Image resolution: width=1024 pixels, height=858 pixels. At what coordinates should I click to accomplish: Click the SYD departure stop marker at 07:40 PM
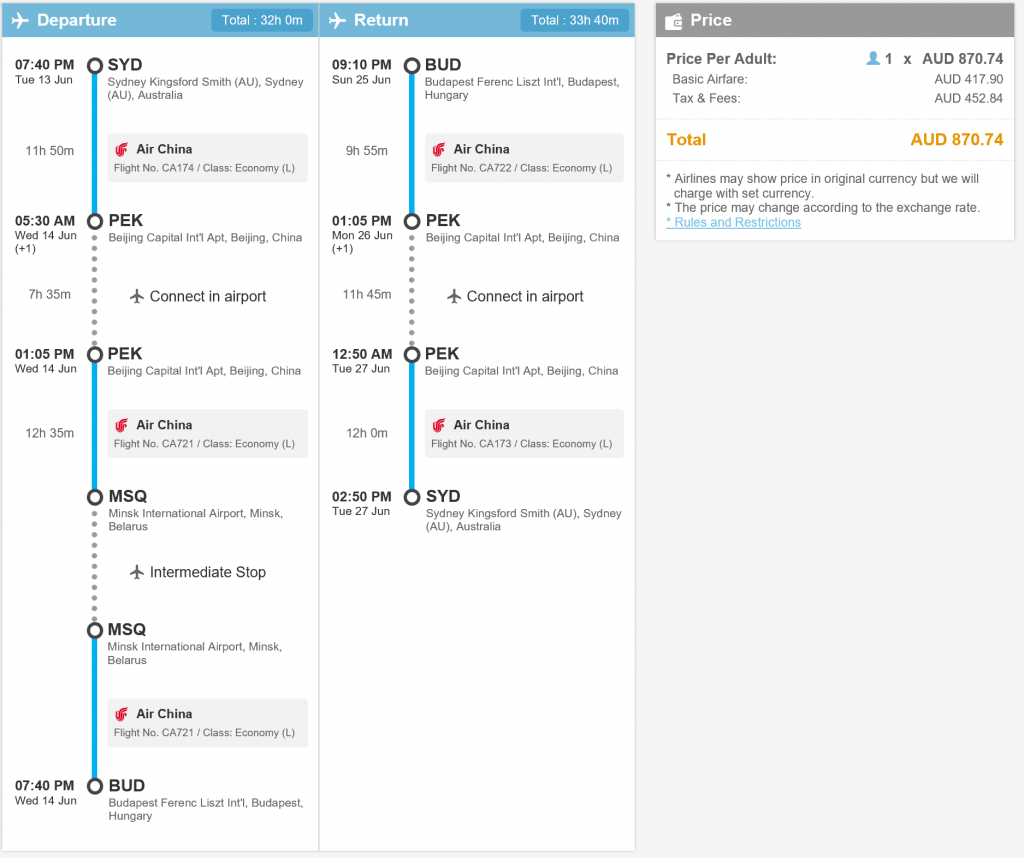(x=95, y=65)
